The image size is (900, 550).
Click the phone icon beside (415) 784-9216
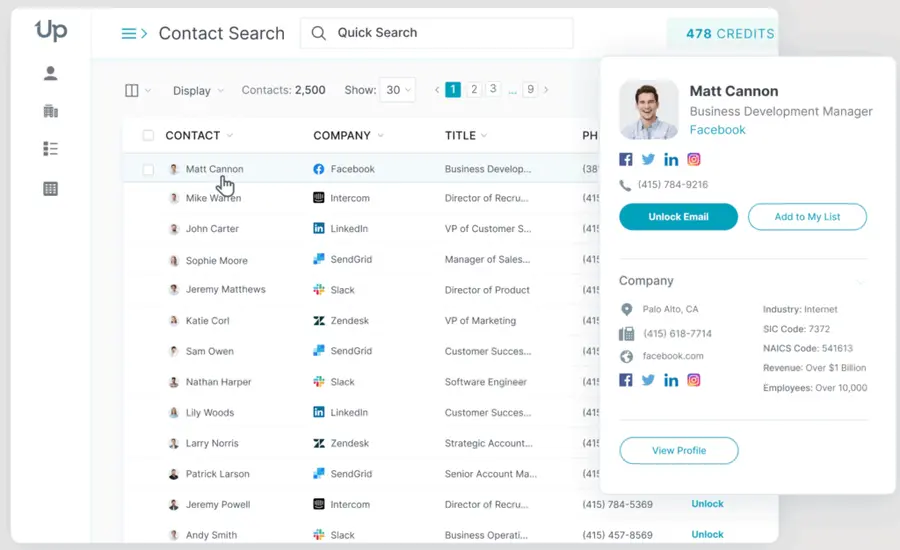tap(625, 185)
